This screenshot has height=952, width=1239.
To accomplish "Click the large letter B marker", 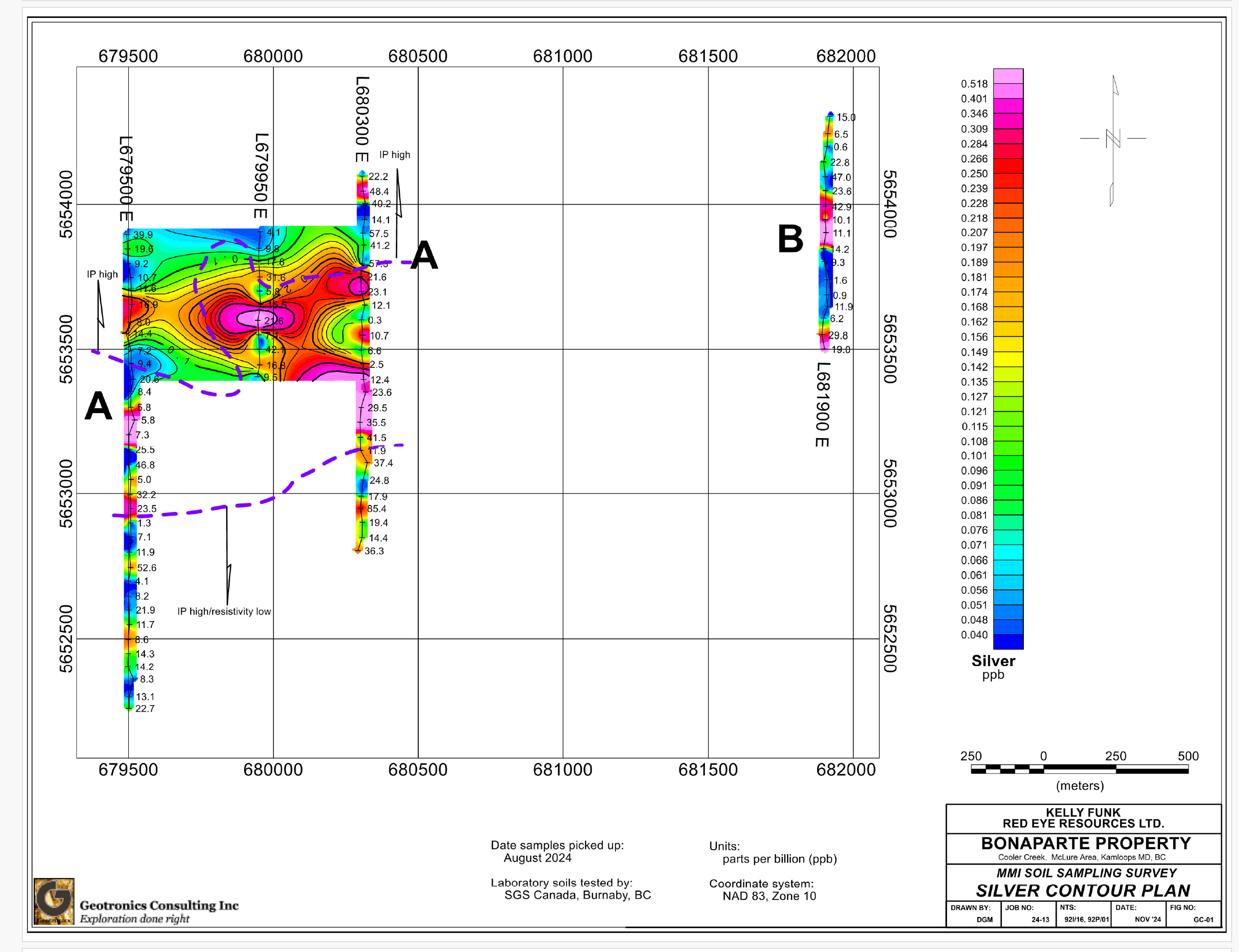I will [x=790, y=238].
